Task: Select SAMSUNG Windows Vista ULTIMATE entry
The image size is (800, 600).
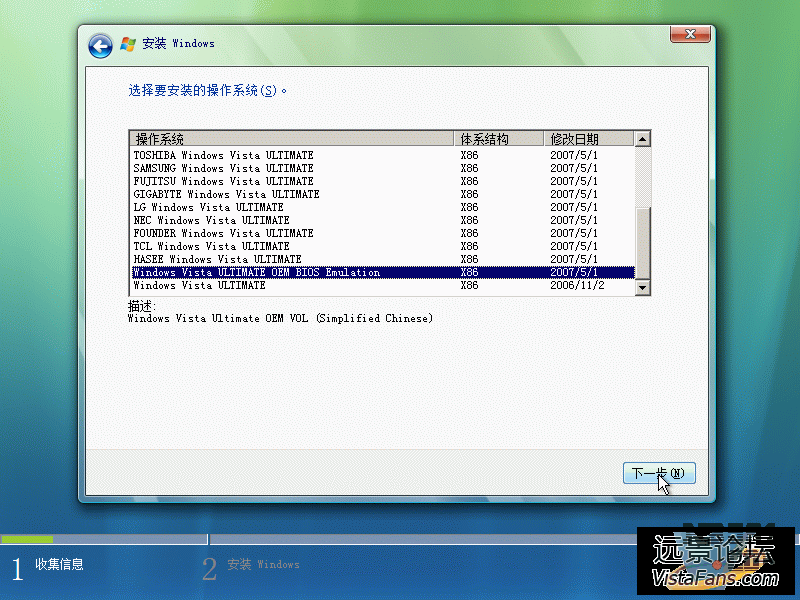Action: (224, 168)
